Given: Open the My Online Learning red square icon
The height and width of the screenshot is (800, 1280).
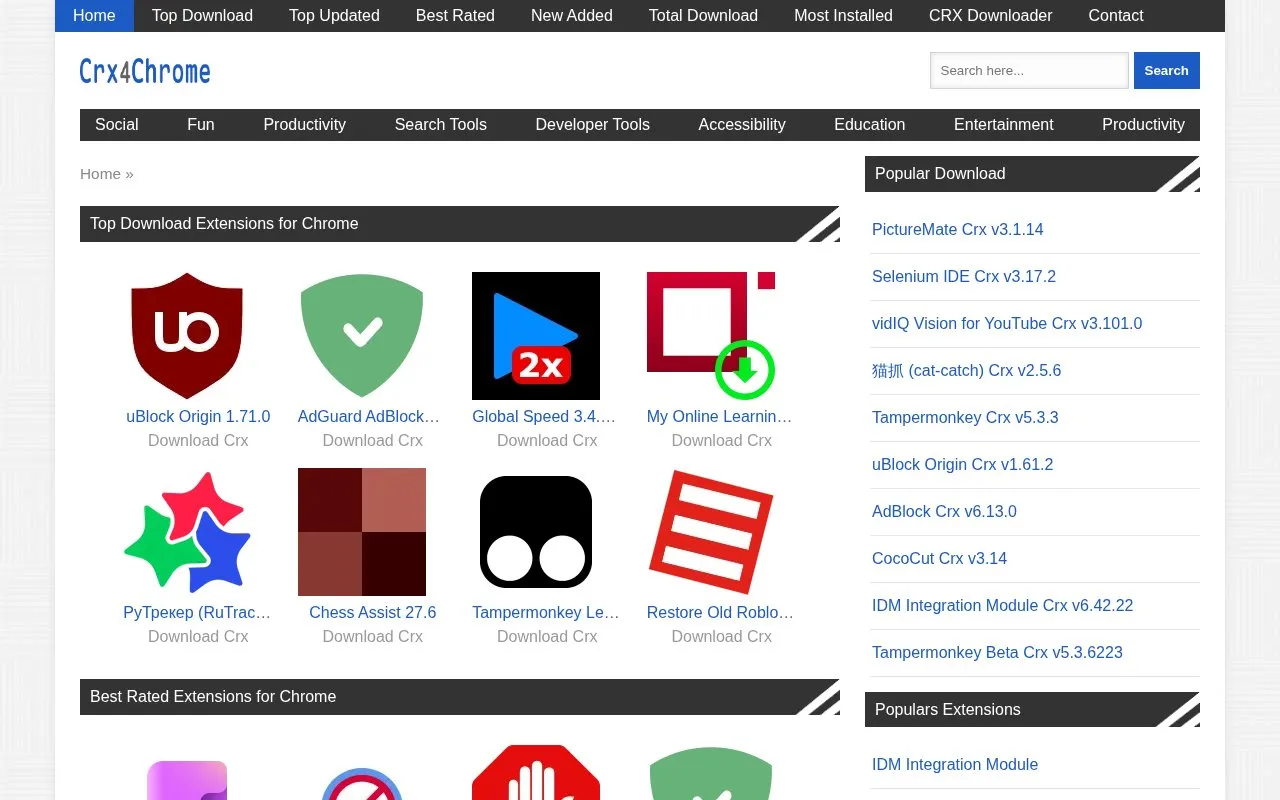Looking at the screenshot, I should coord(711,336).
